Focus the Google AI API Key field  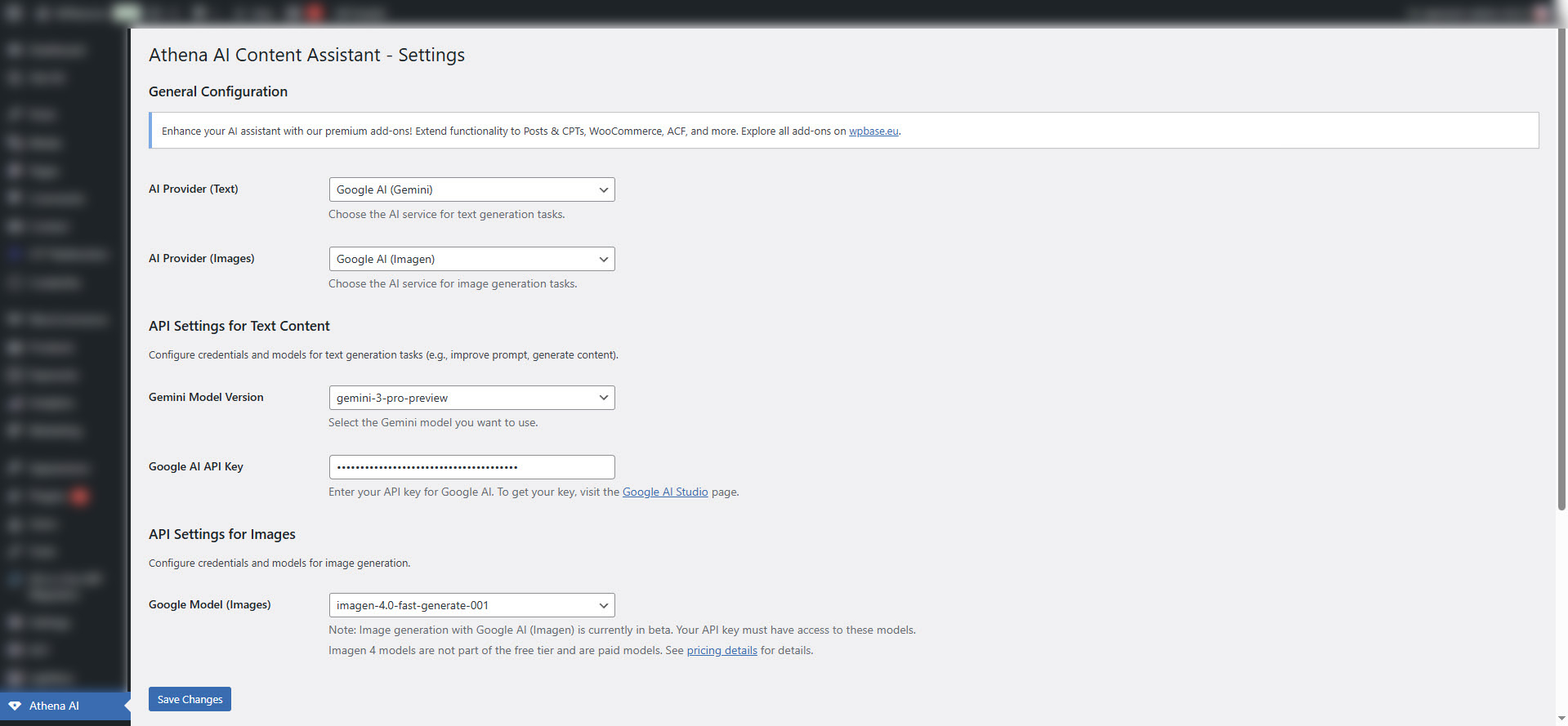click(471, 467)
